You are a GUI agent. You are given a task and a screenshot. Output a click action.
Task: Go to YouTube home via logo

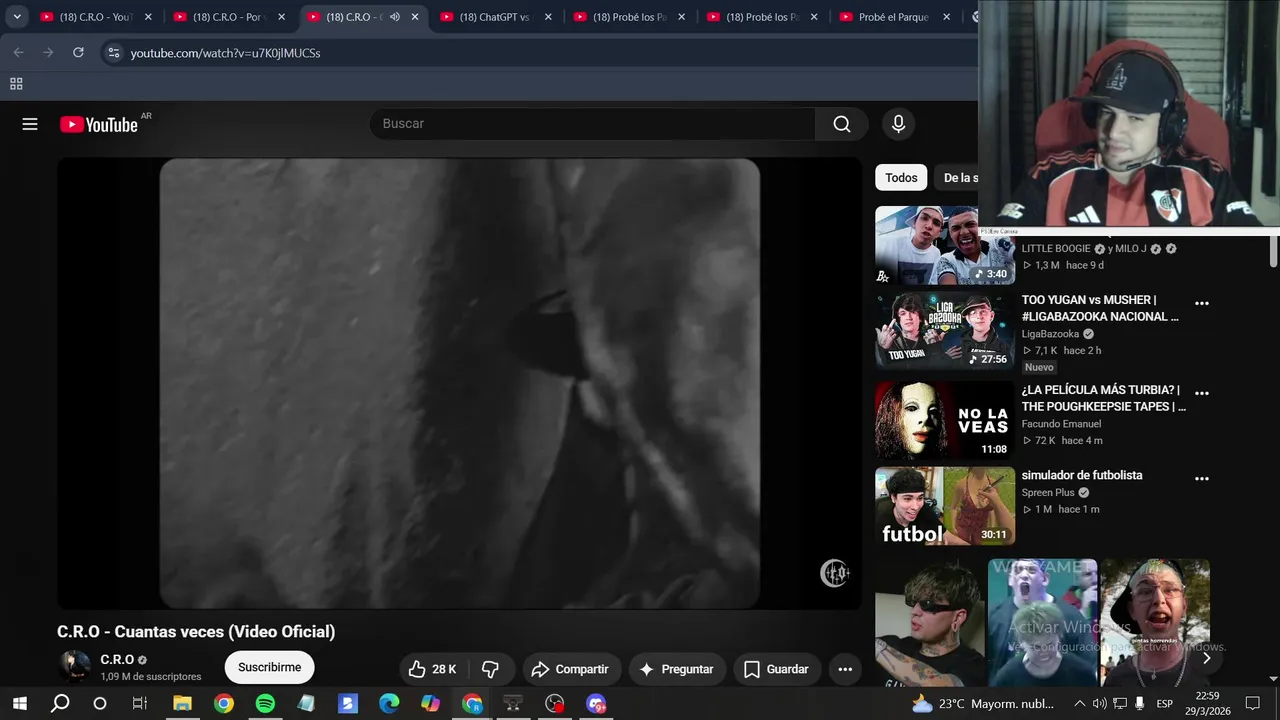pos(98,124)
